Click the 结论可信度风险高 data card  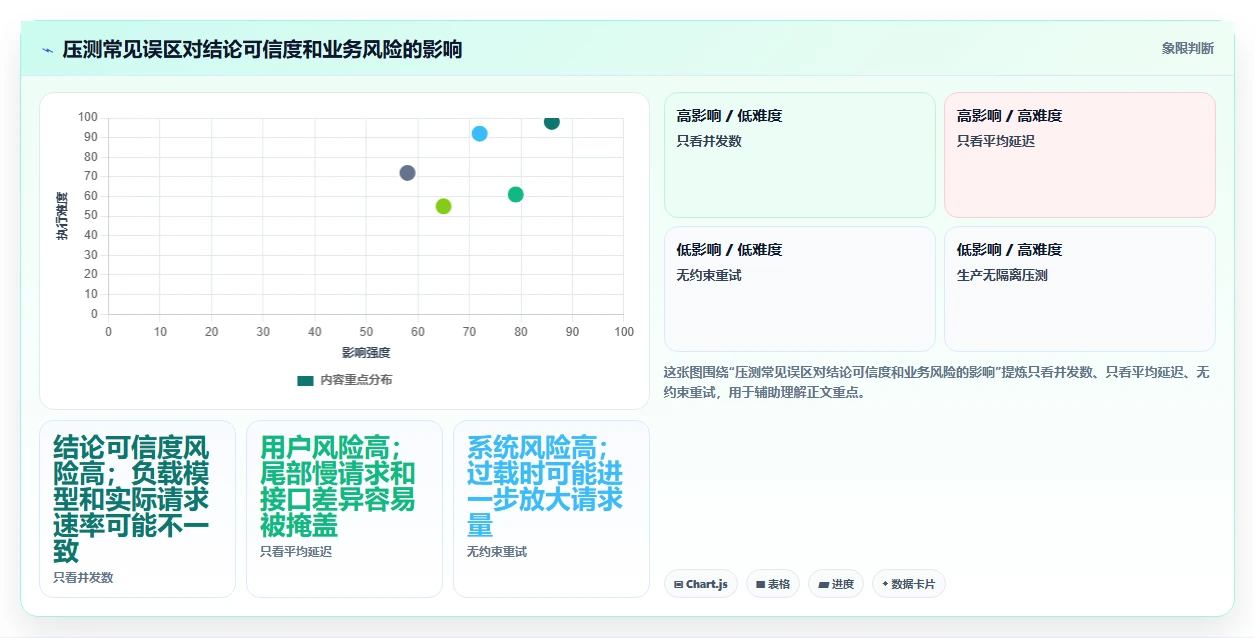pos(138,509)
